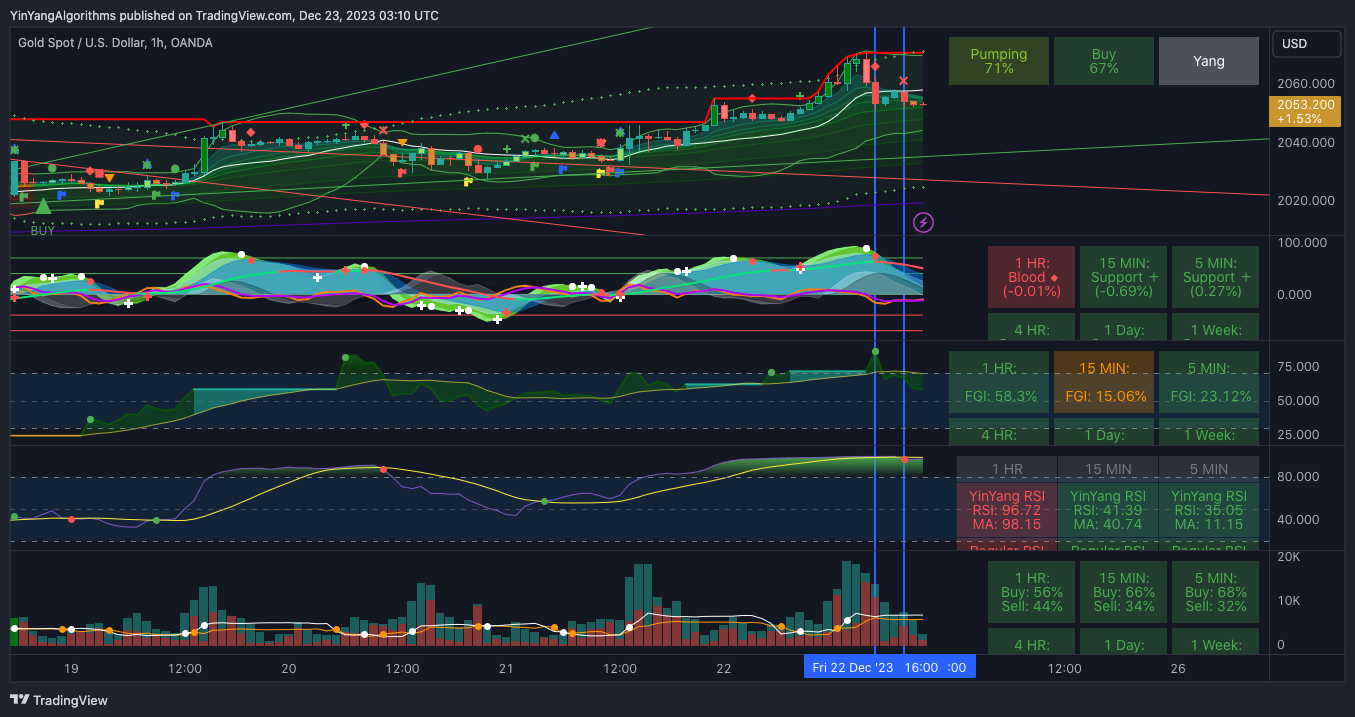Select the YinYang RSI 41.39 cell
The width and height of the screenshot is (1355, 717).
(1108, 510)
